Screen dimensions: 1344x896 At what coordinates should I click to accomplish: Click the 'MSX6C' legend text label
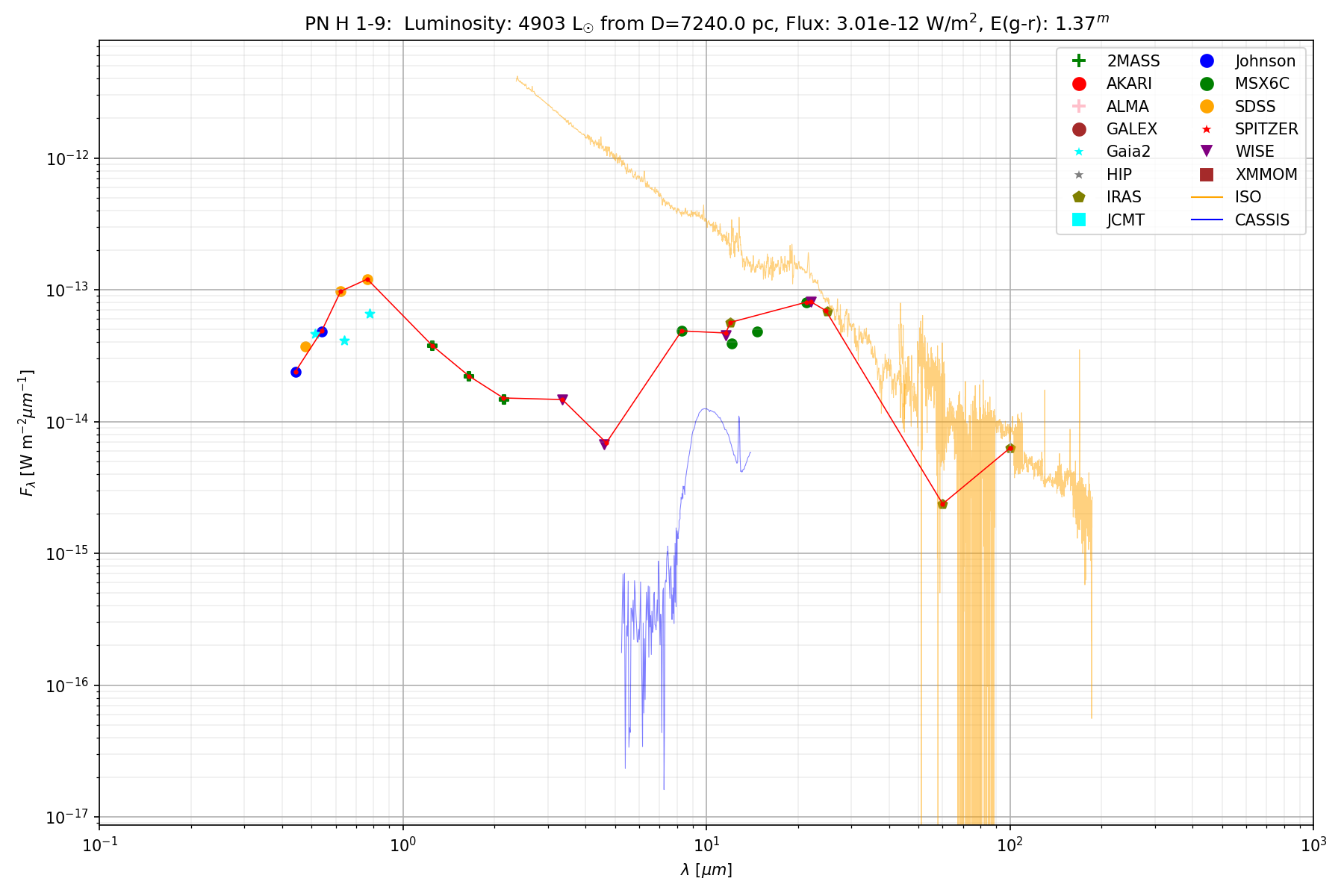pyautogui.click(x=1262, y=84)
